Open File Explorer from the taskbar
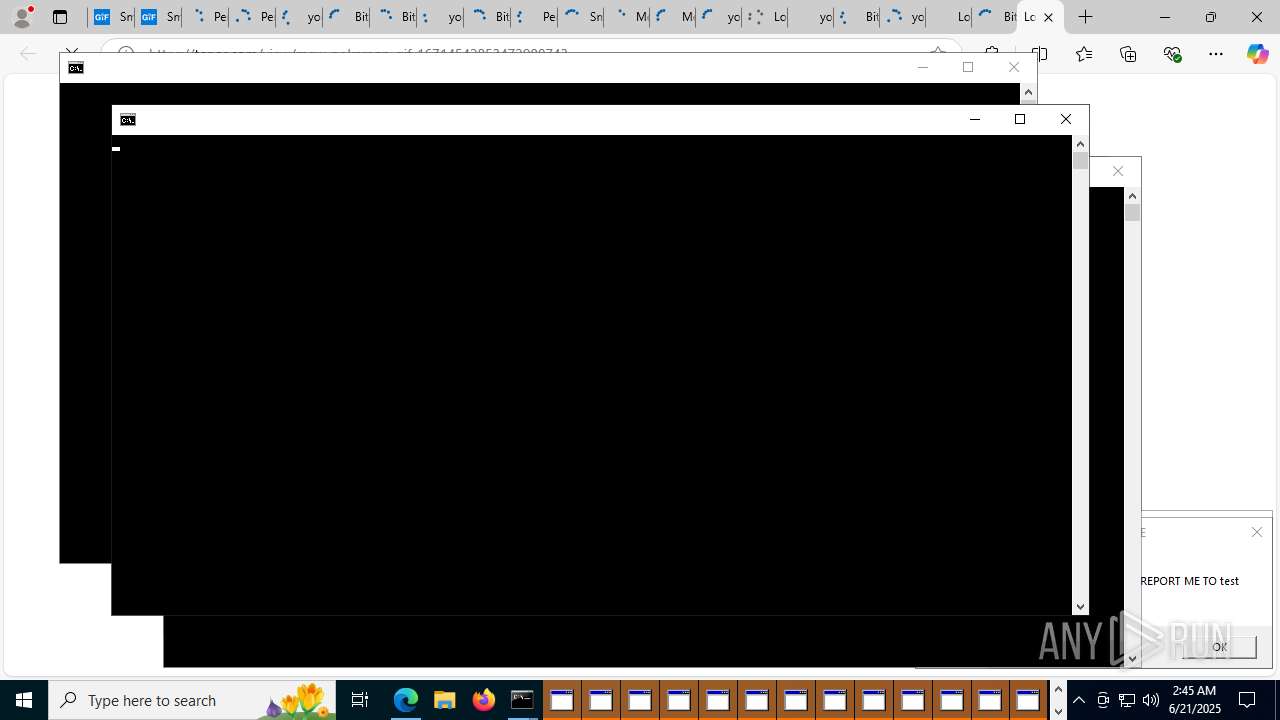The height and width of the screenshot is (720, 1280). (445, 700)
